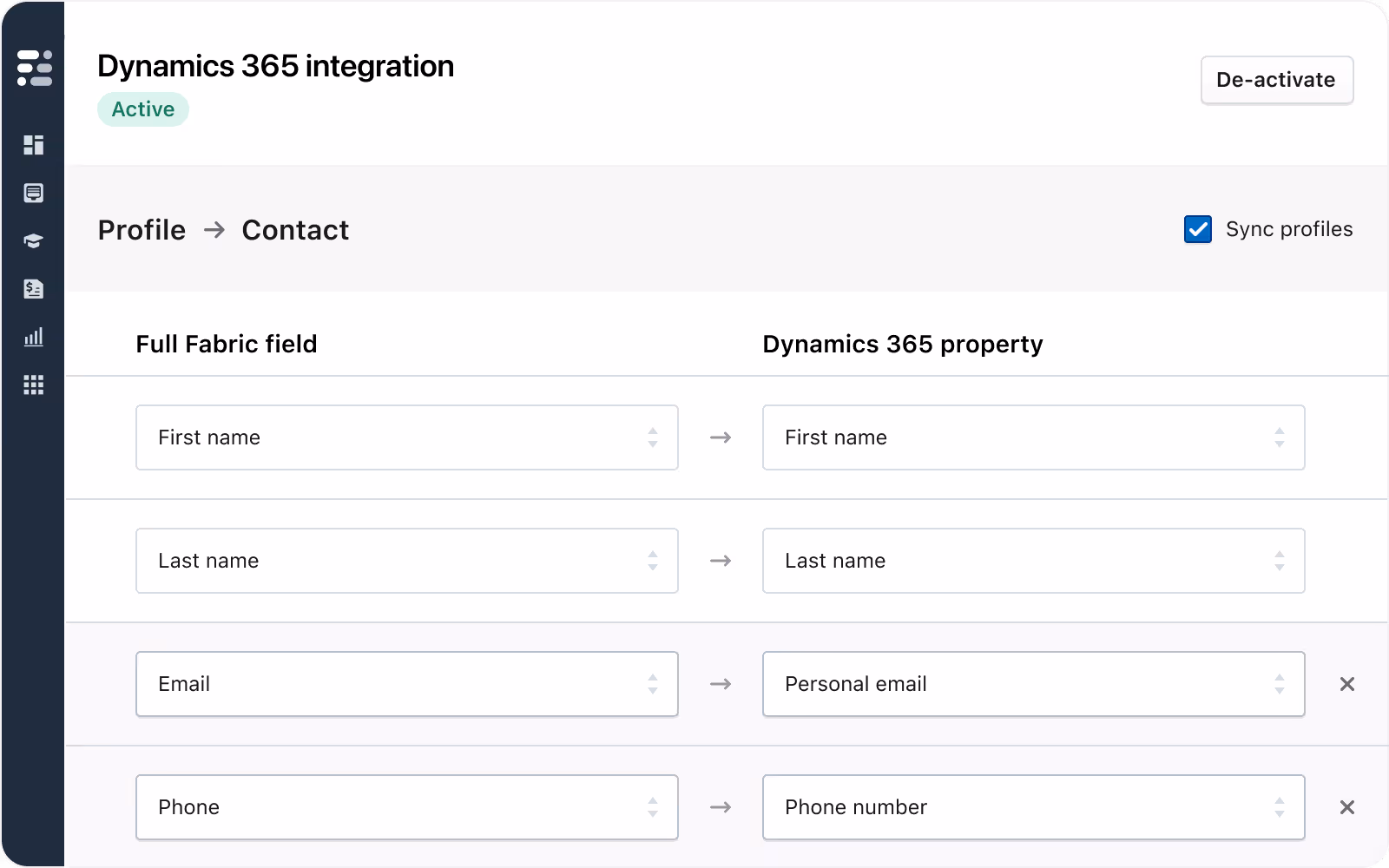Click the Full Fabric logo at the top
This screenshot has height=868, width=1389.
pos(34,68)
